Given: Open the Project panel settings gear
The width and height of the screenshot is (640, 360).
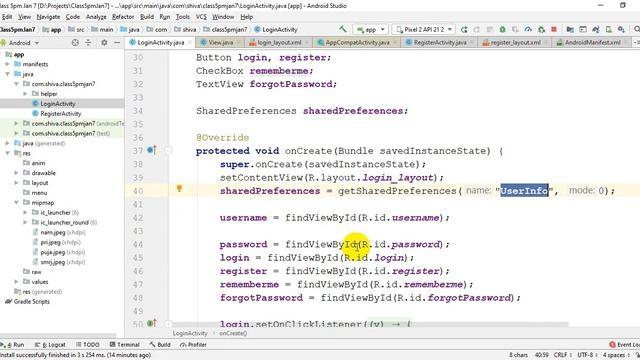Looking at the screenshot, I should click(x=104, y=42).
